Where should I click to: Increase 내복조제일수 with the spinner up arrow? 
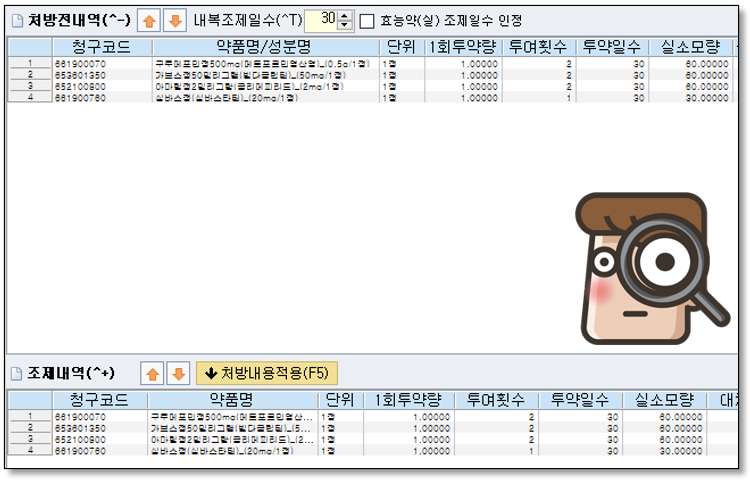pos(345,16)
